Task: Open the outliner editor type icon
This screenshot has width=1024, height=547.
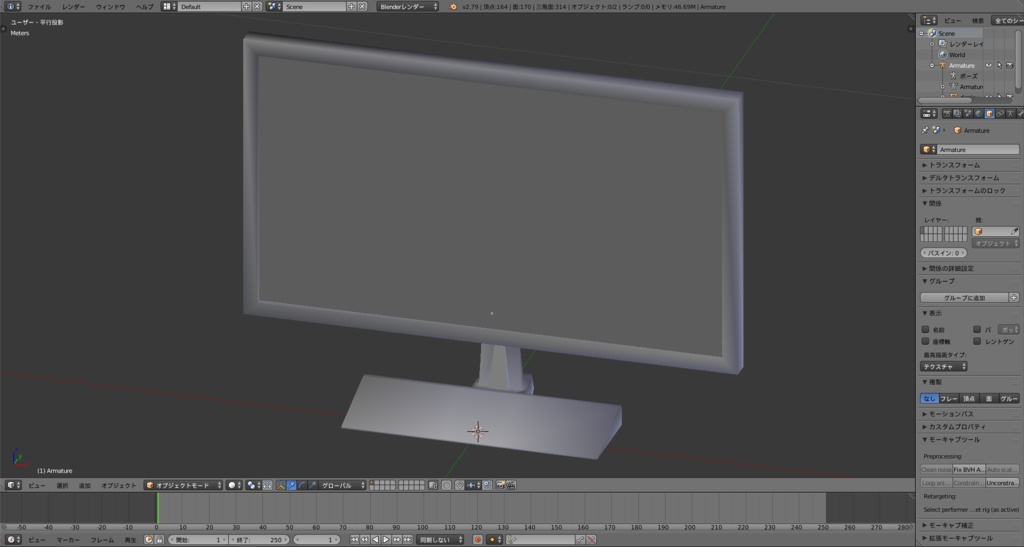Action: [x=929, y=21]
